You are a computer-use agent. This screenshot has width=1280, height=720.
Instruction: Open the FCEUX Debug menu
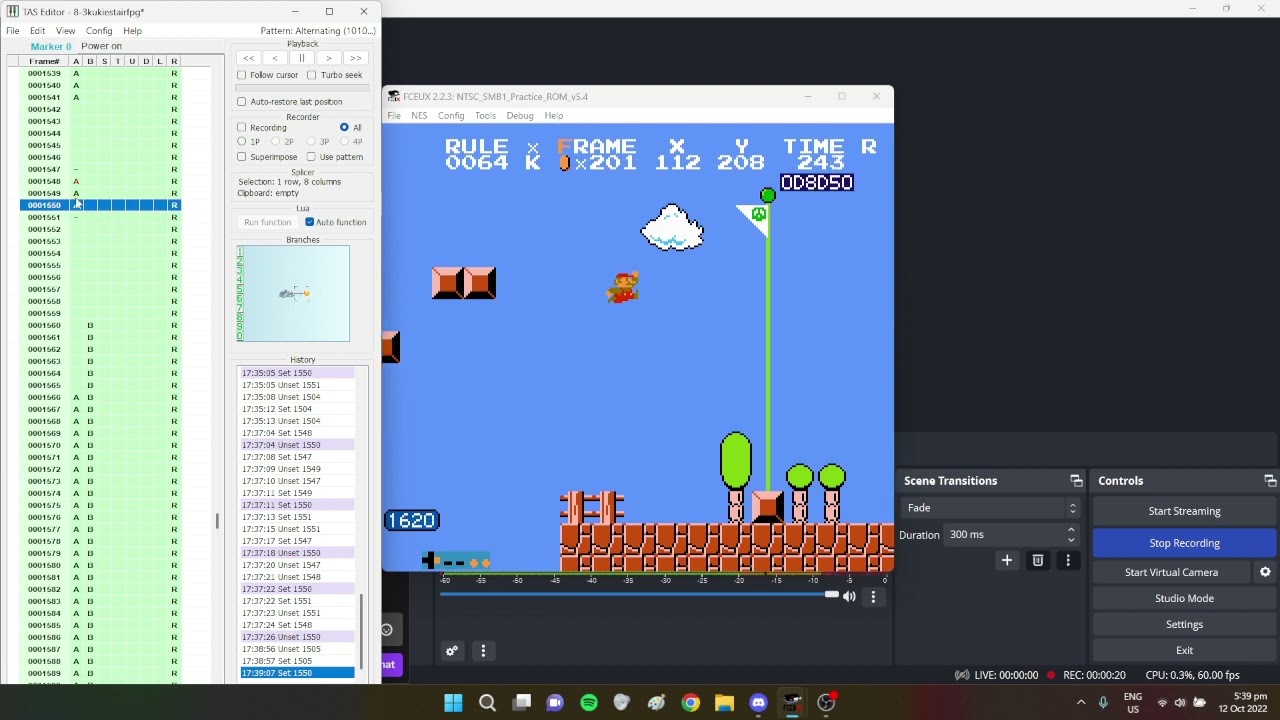point(520,116)
